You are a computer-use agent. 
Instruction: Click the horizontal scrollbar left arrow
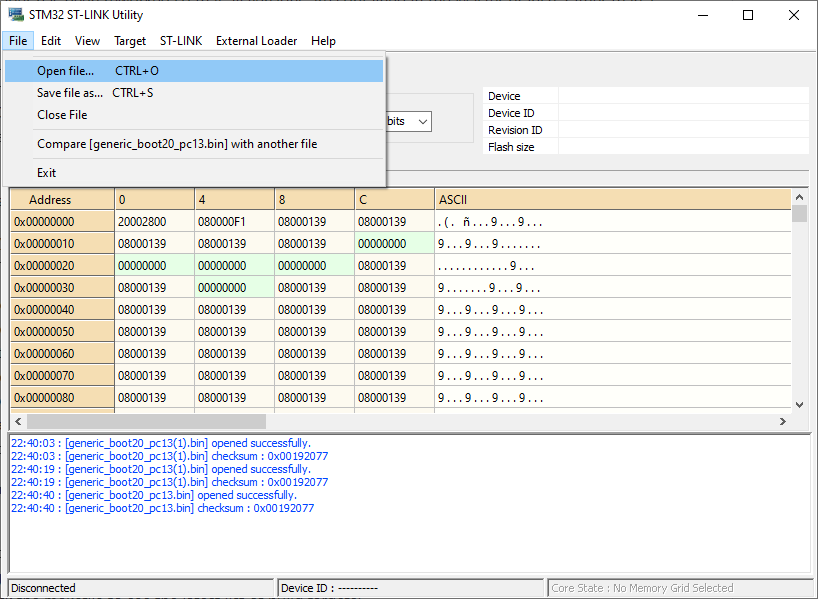pos(18,421)
